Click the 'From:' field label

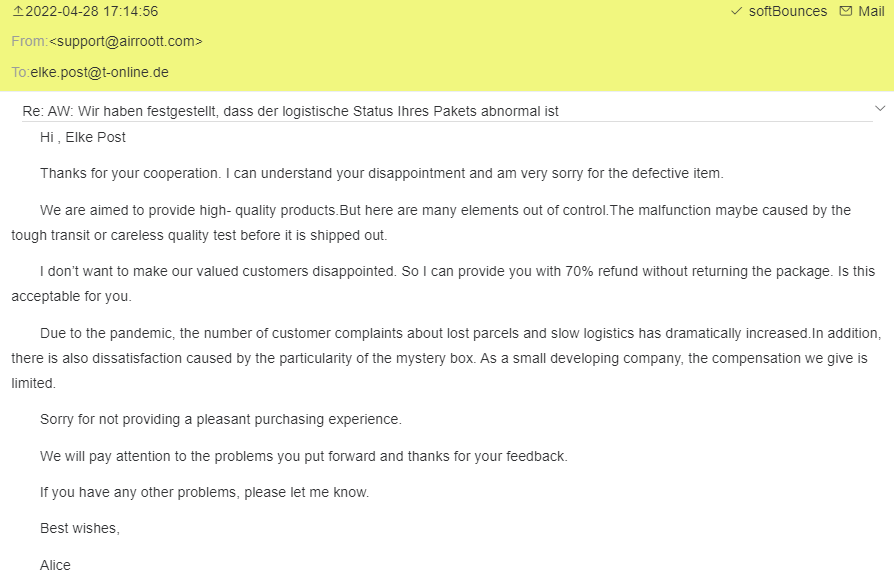pos(29,42)
